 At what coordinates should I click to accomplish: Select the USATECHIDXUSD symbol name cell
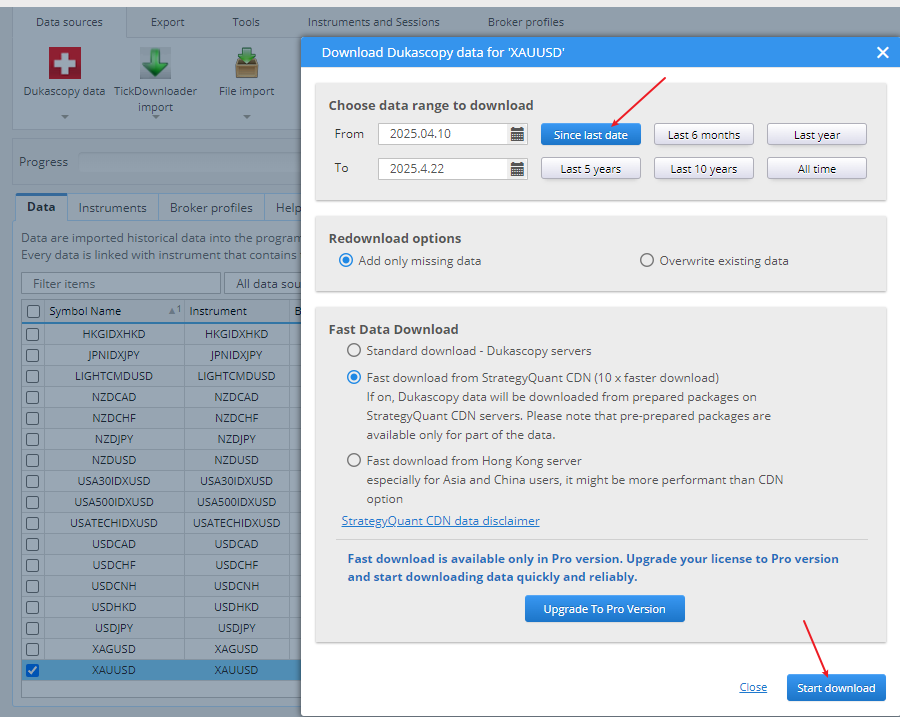tap(114, 523)
